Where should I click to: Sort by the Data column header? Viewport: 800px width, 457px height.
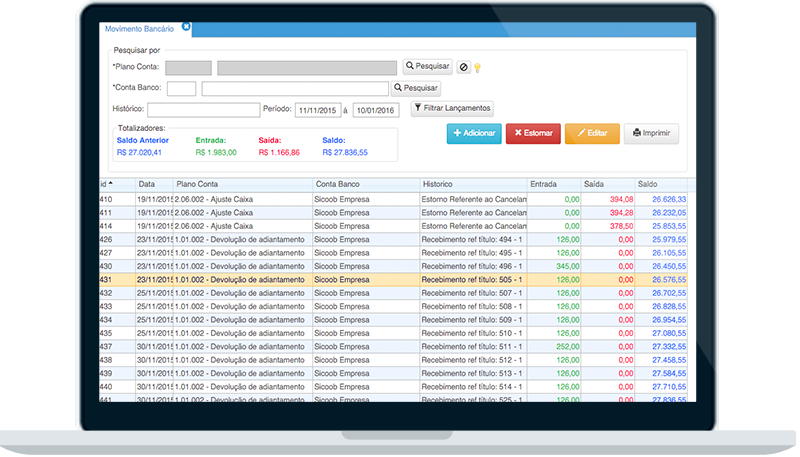tap(154, 184)
